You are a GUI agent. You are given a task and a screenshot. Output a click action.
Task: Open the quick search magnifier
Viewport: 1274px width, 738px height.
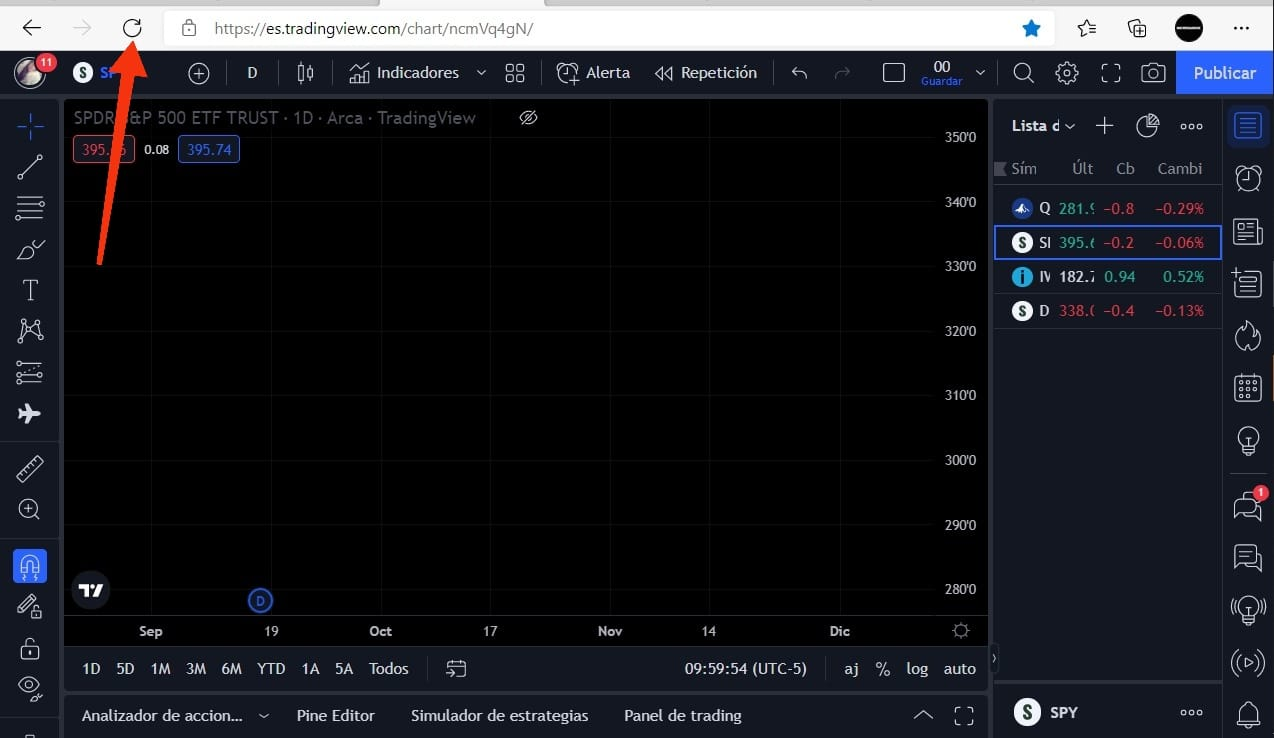[x=1023, y=73]
